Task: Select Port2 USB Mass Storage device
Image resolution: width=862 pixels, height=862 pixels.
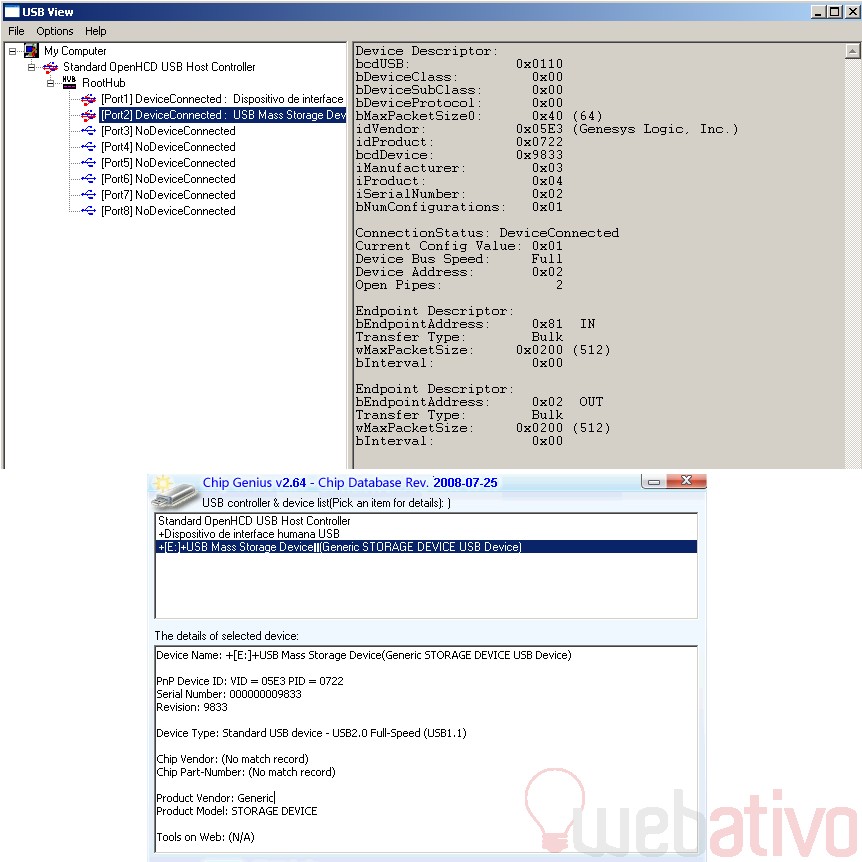Action: [223, 115]
